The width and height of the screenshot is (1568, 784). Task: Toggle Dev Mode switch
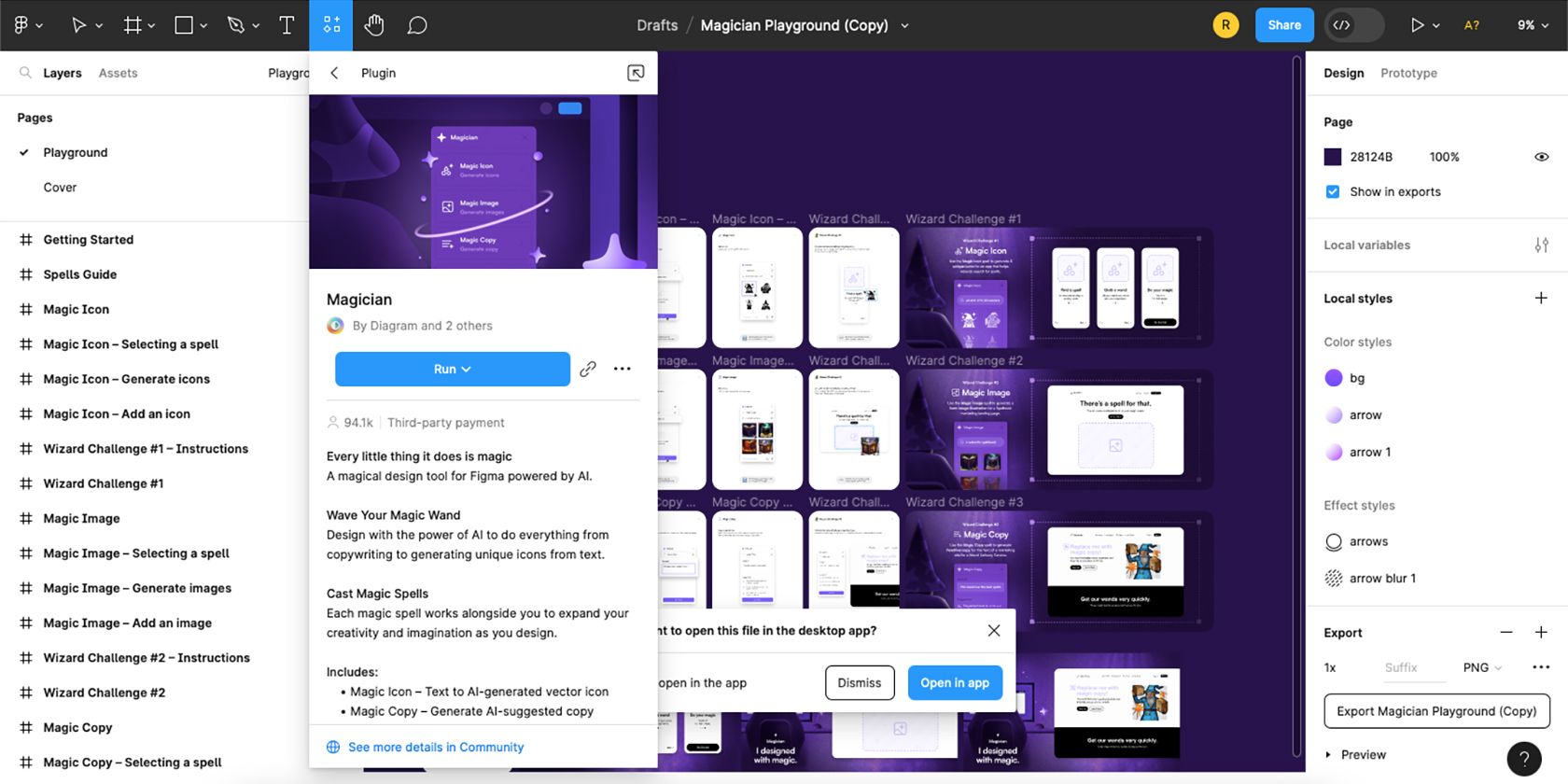1354,25
